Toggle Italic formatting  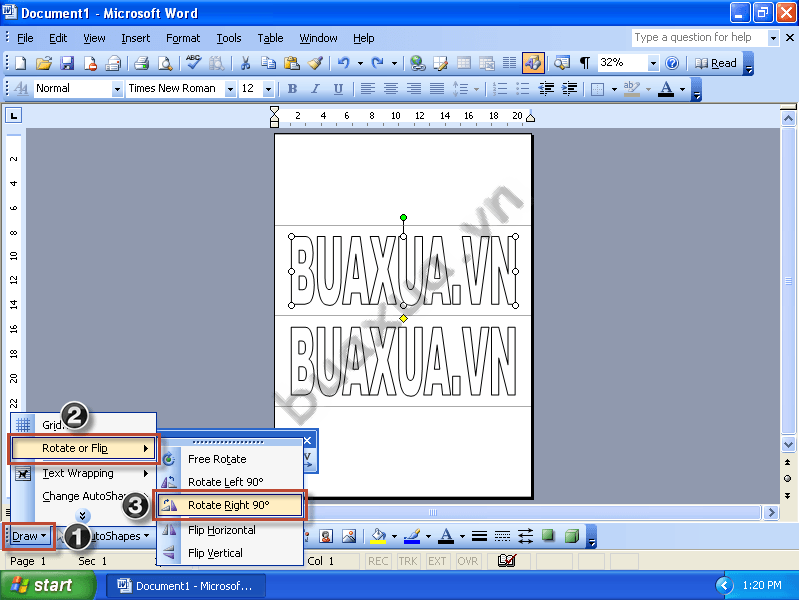(315, 89)
